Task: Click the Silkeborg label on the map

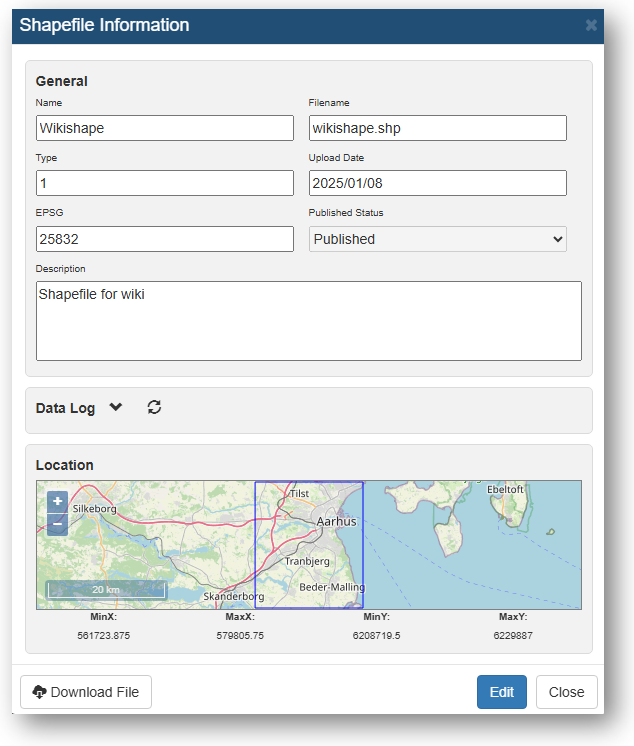Action: coord(95,509)
